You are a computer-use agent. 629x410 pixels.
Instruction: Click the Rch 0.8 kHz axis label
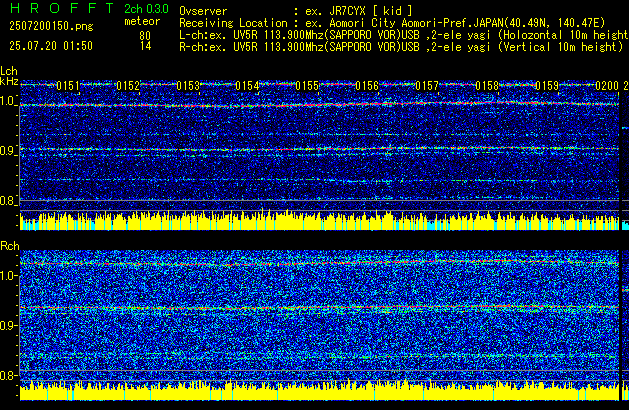click(8, 375)
